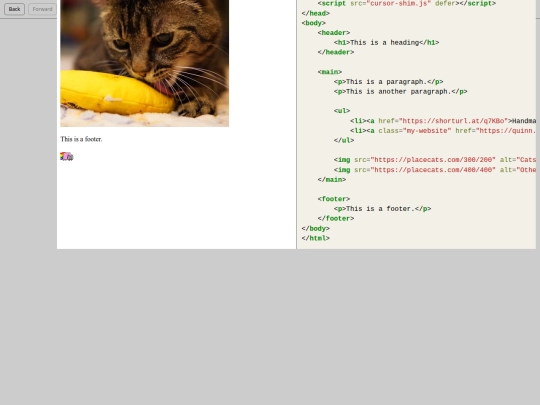Click the shorturl.at list item code line
540x405 pixels.
[x=443, y=121]
